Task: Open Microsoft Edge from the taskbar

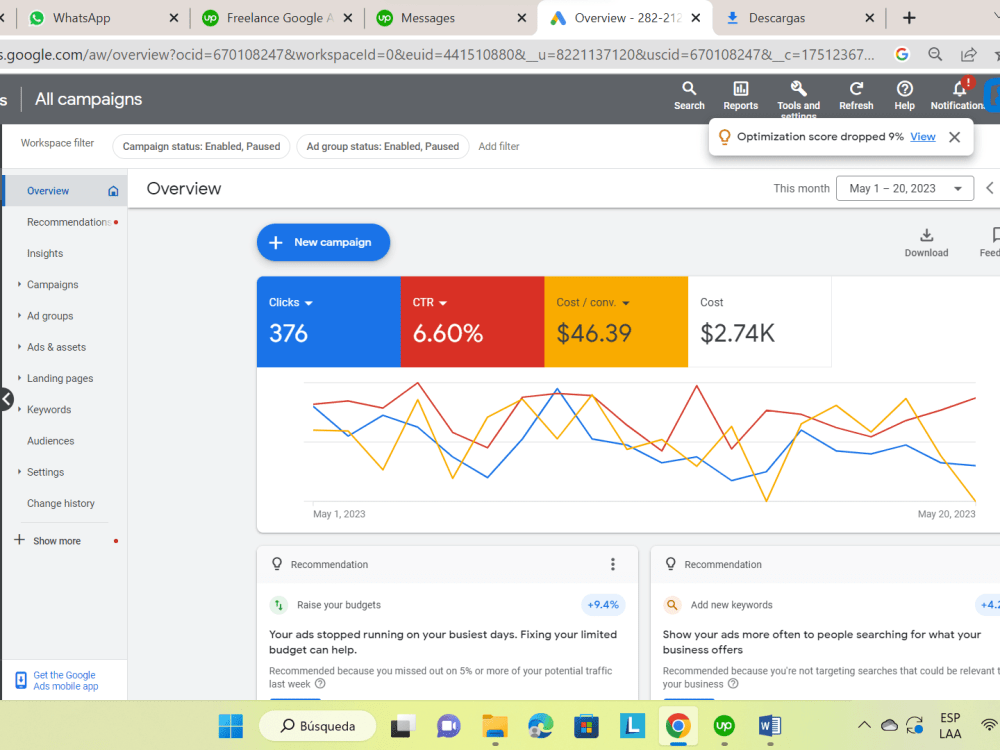Action: point(541,726)
